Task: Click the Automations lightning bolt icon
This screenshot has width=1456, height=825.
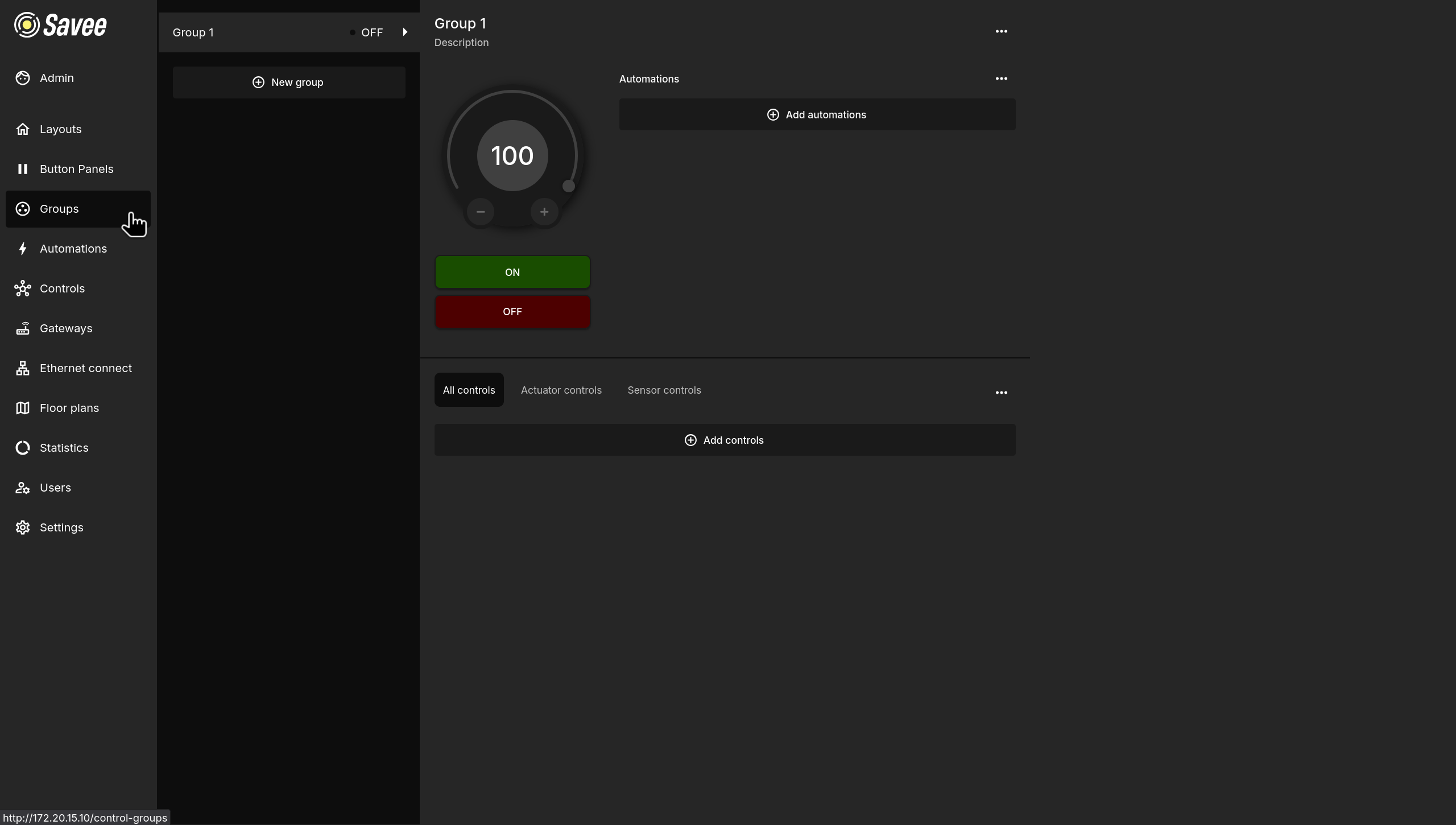Action: coord(23,249)
